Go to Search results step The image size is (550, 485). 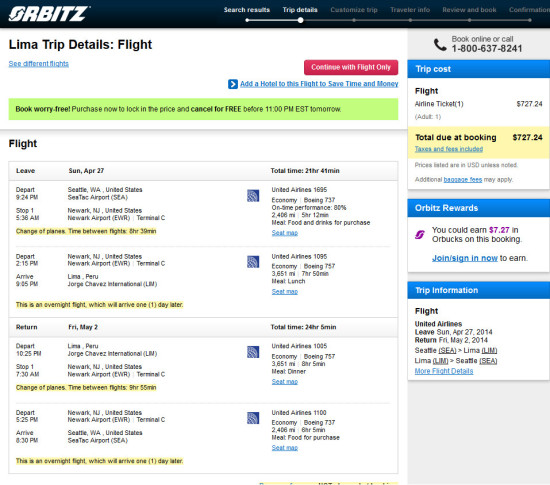pyautogui.click(x=247, y=10)
